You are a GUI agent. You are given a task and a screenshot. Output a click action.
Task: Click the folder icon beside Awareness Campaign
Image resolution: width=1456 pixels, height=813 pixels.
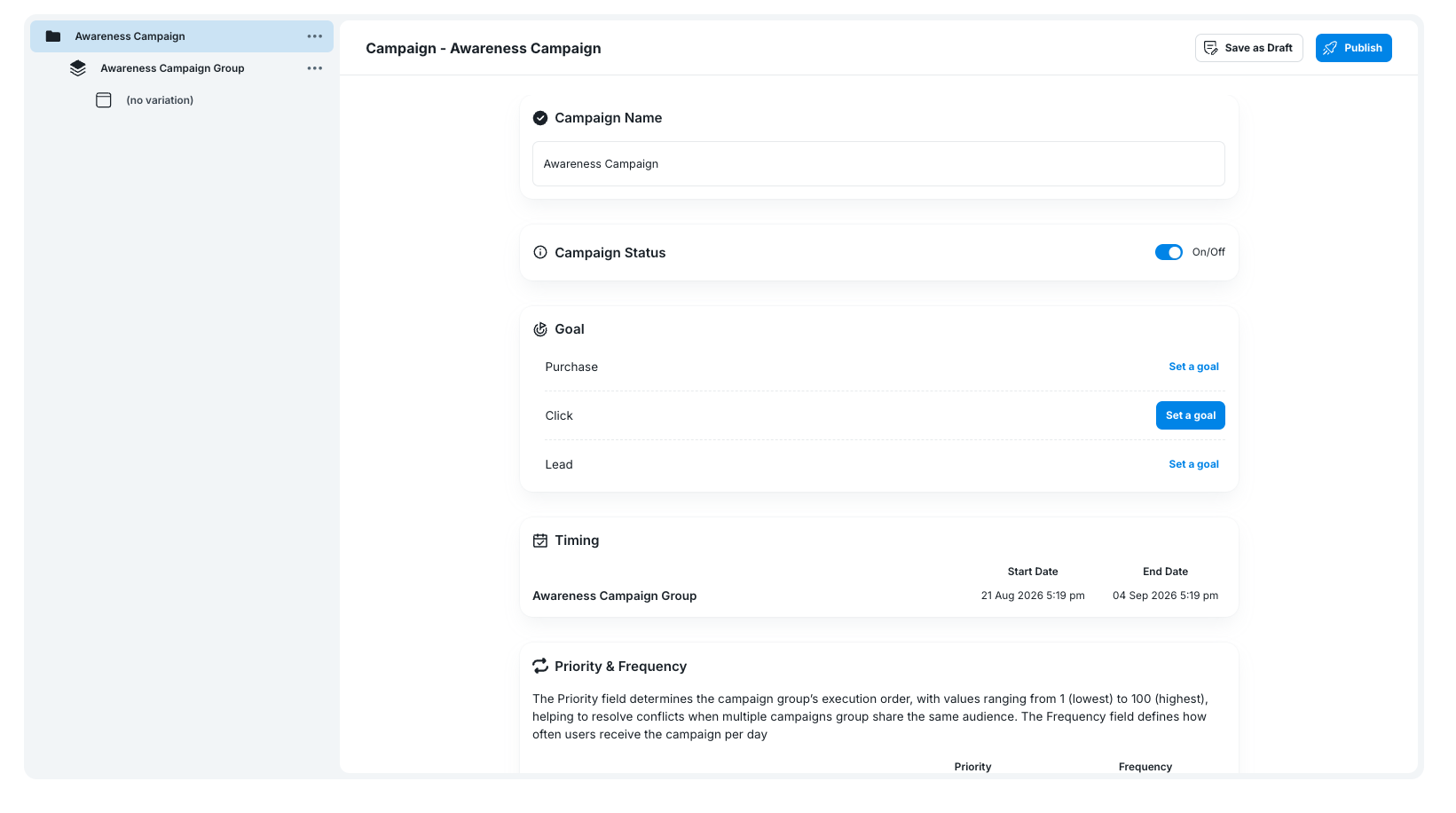click(x=53, y=36)
